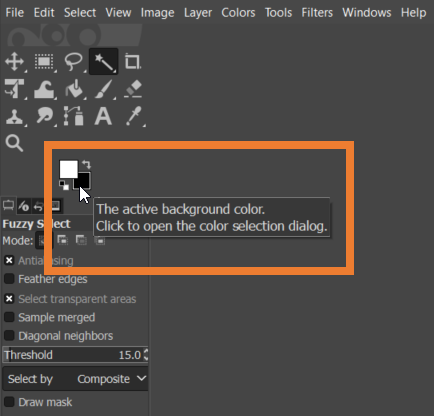This screenshot has width=434, height=416.
Task: Click the Threshold value stepper arrows
Action: point(146,355)
